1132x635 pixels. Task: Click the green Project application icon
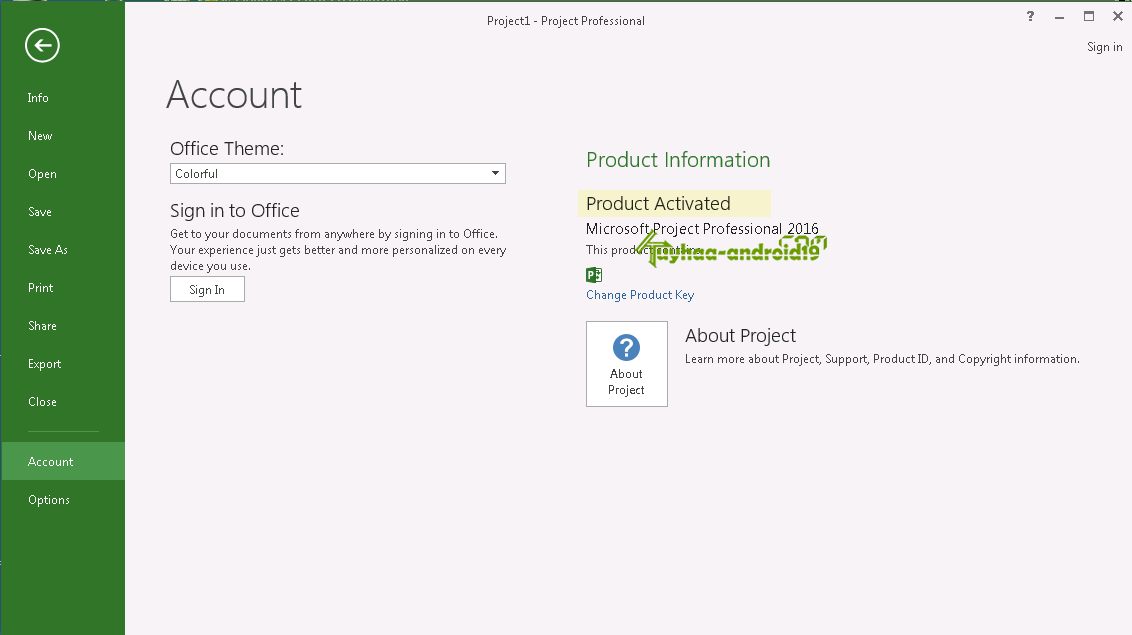(594, 274)
